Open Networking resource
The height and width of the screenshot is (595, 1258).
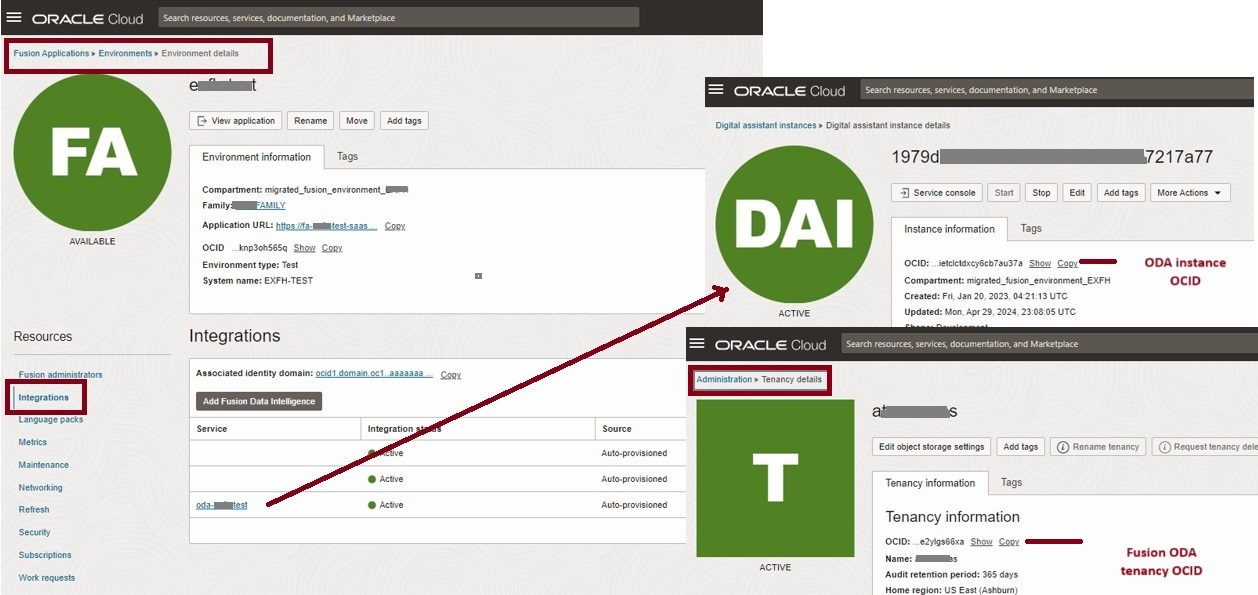[x=40, y=488]
